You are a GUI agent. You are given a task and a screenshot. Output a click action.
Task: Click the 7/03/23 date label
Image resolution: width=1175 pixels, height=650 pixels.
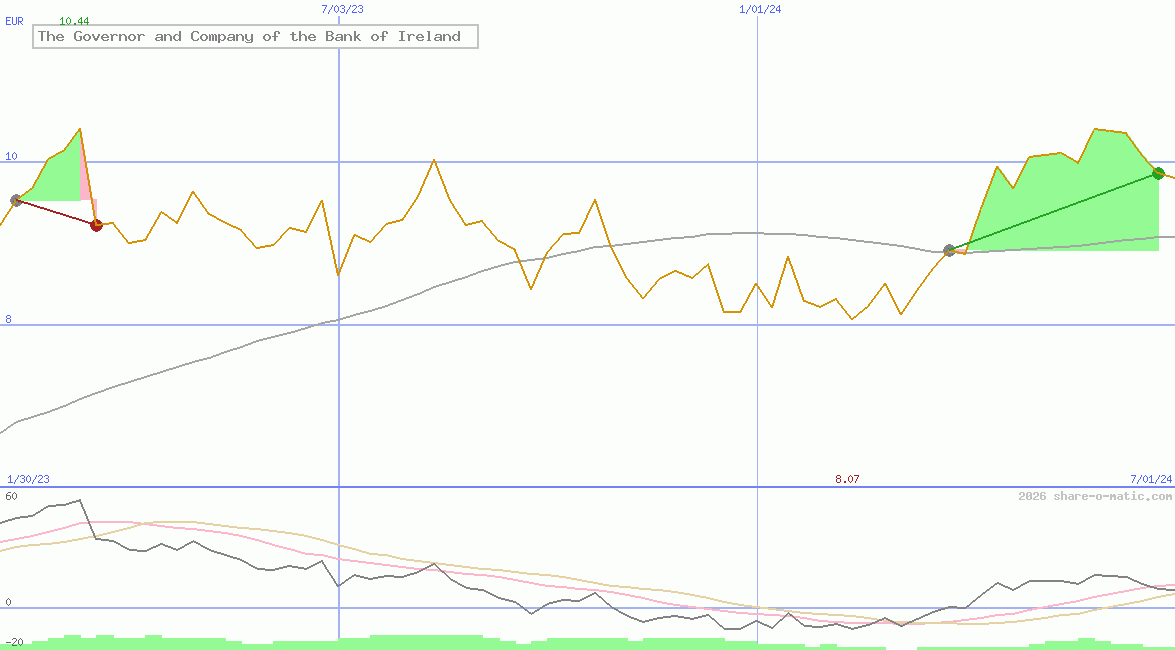(x=342, y=9)
